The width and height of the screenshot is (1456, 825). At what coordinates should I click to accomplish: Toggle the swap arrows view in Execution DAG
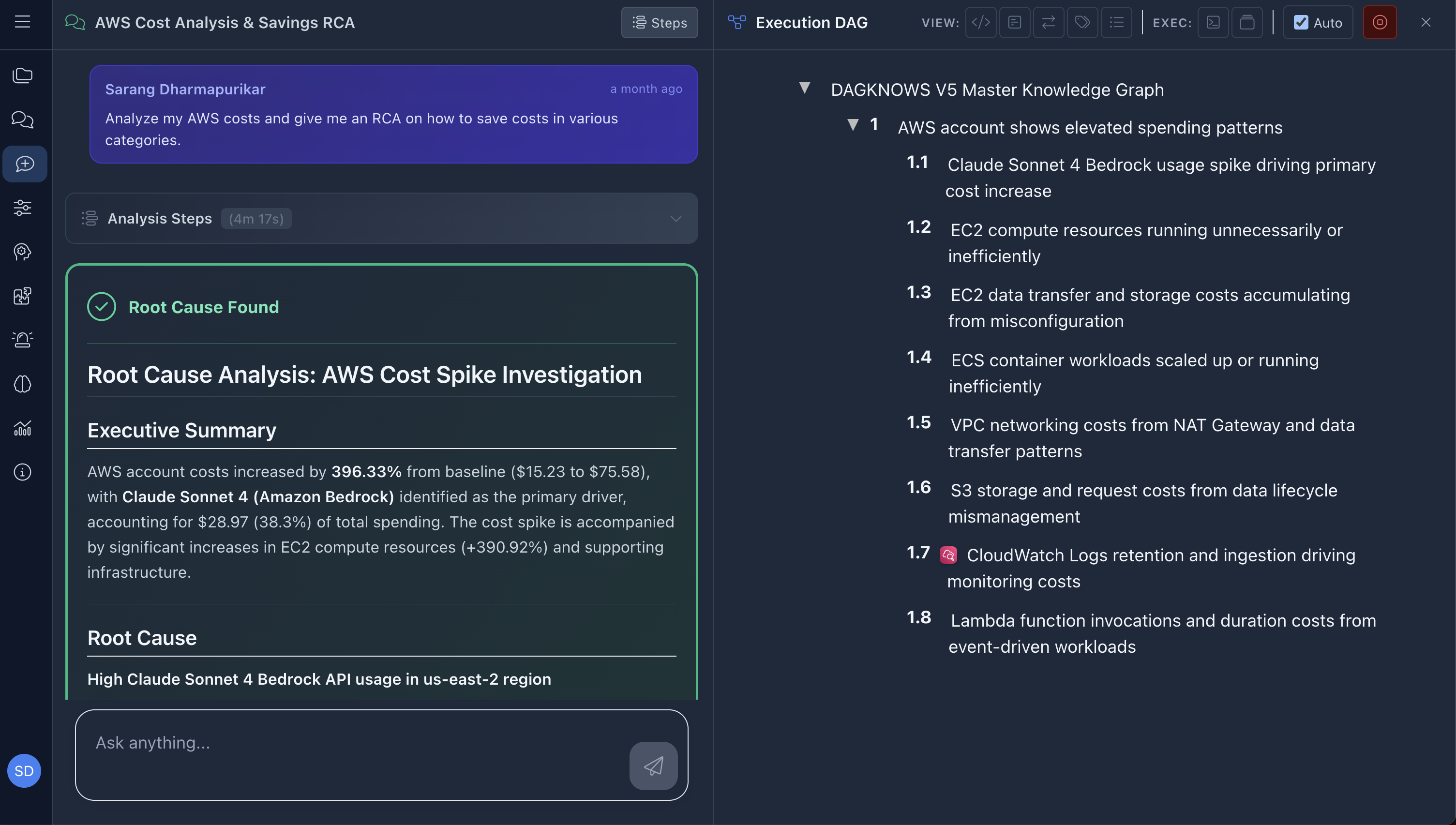[1049, 23]
